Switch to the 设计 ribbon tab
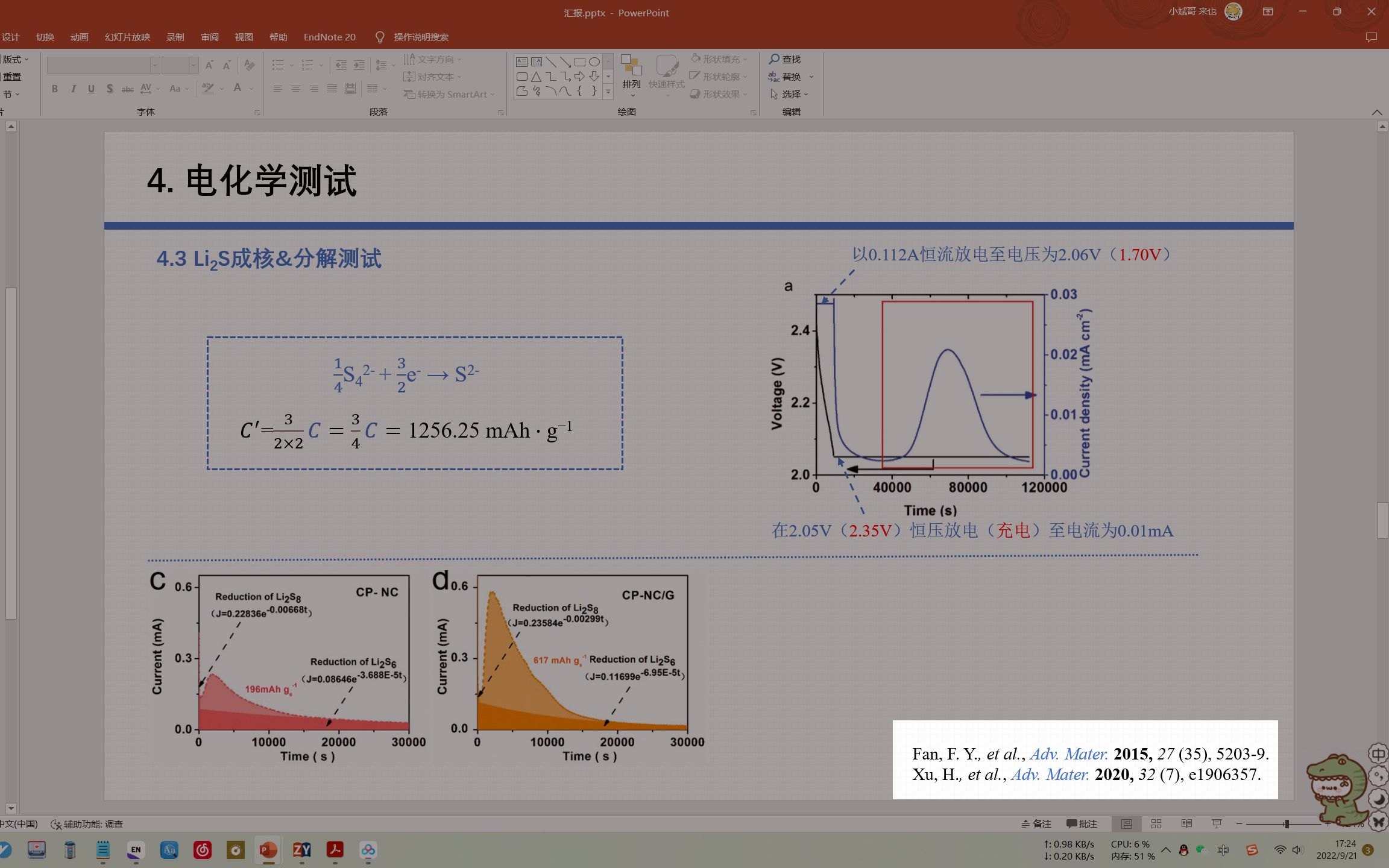Image resolution: width=1389 pixels, height=868 pixels. coord(11,37)
